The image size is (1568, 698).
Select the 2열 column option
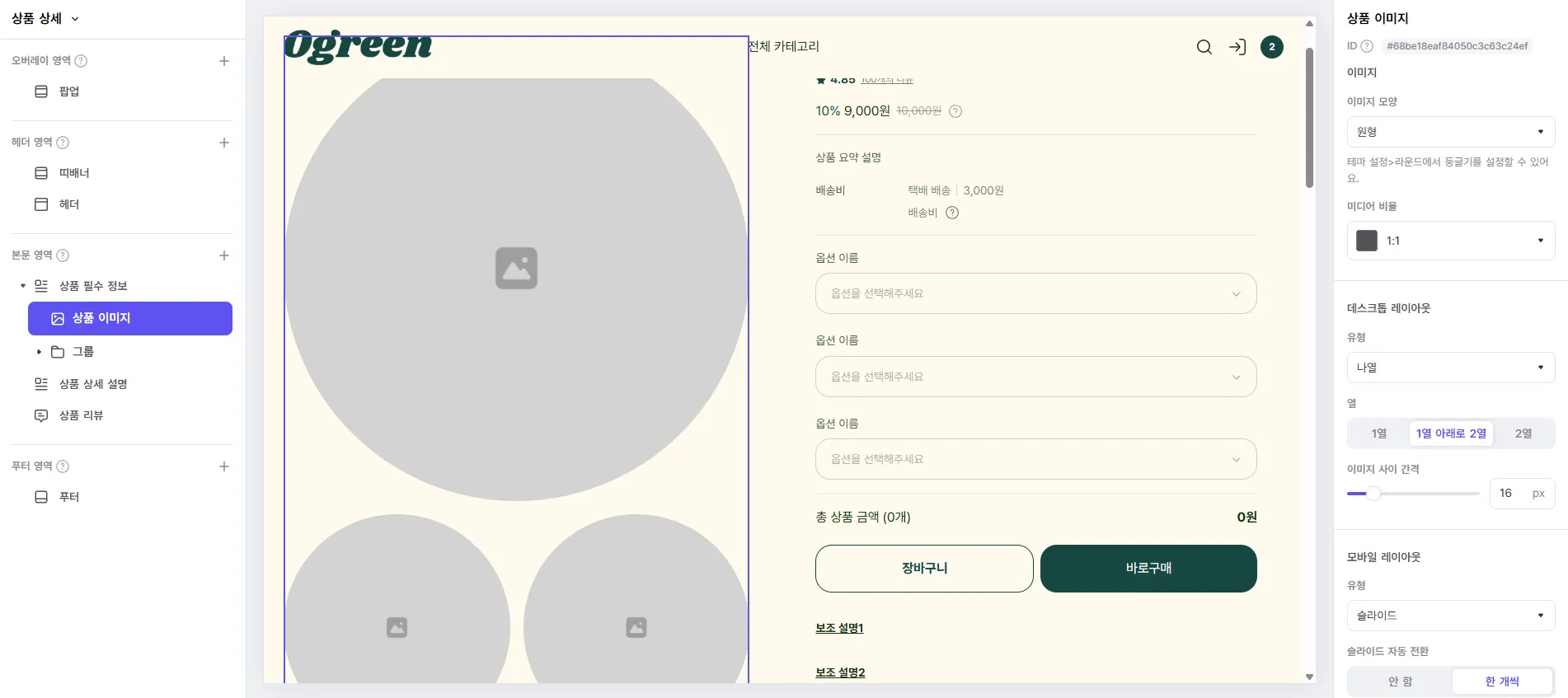(x=1523, y=433)
